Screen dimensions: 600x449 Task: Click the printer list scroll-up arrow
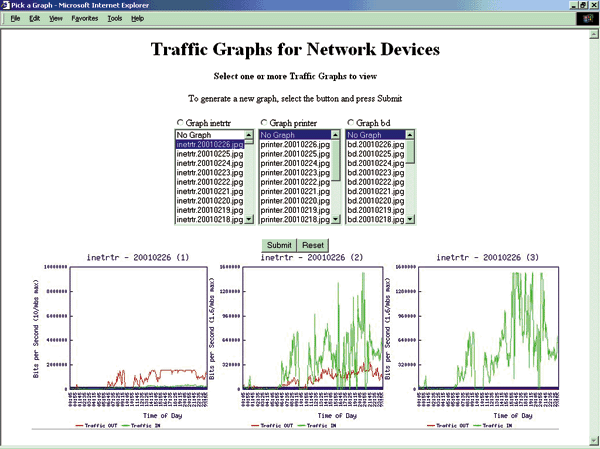[335, 135]
